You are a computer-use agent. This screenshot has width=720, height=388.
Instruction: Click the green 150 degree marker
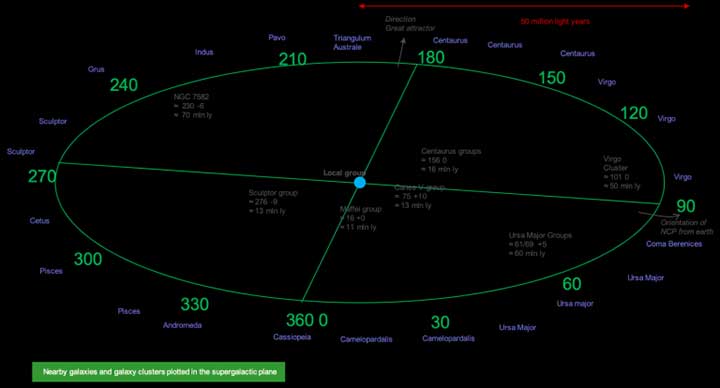(x=551, y=78)
